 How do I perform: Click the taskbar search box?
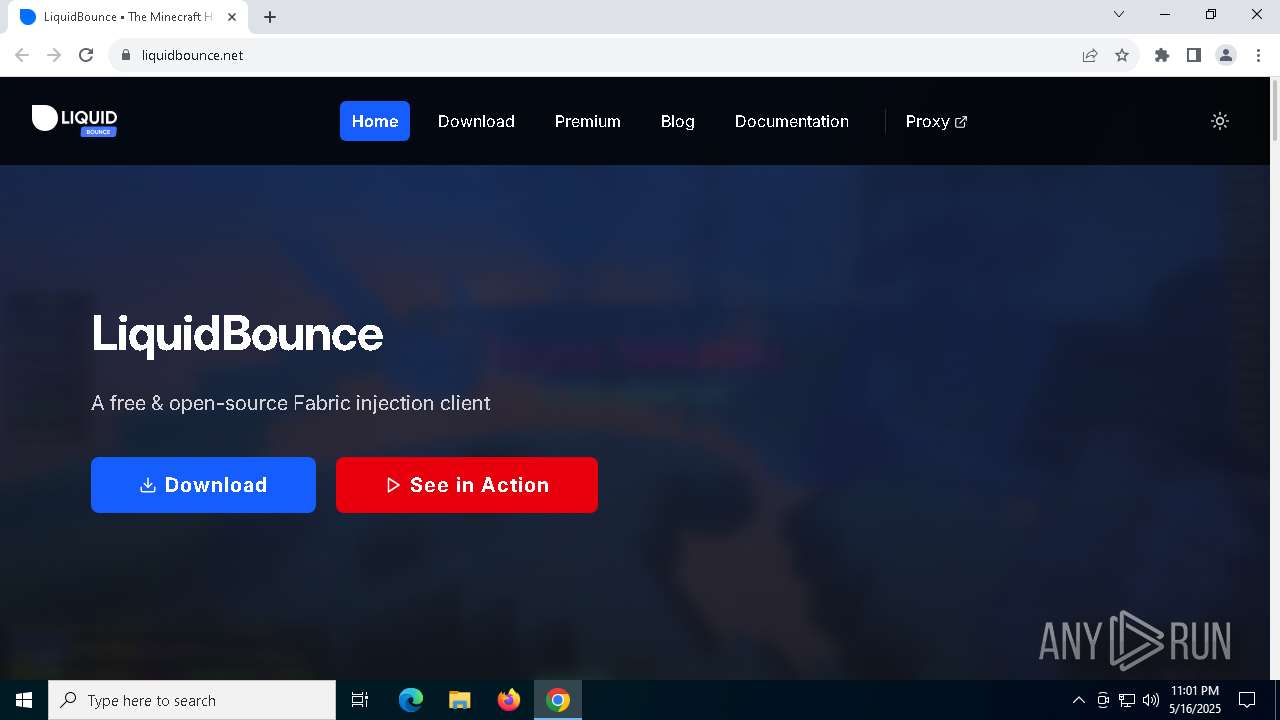point(192,700)
